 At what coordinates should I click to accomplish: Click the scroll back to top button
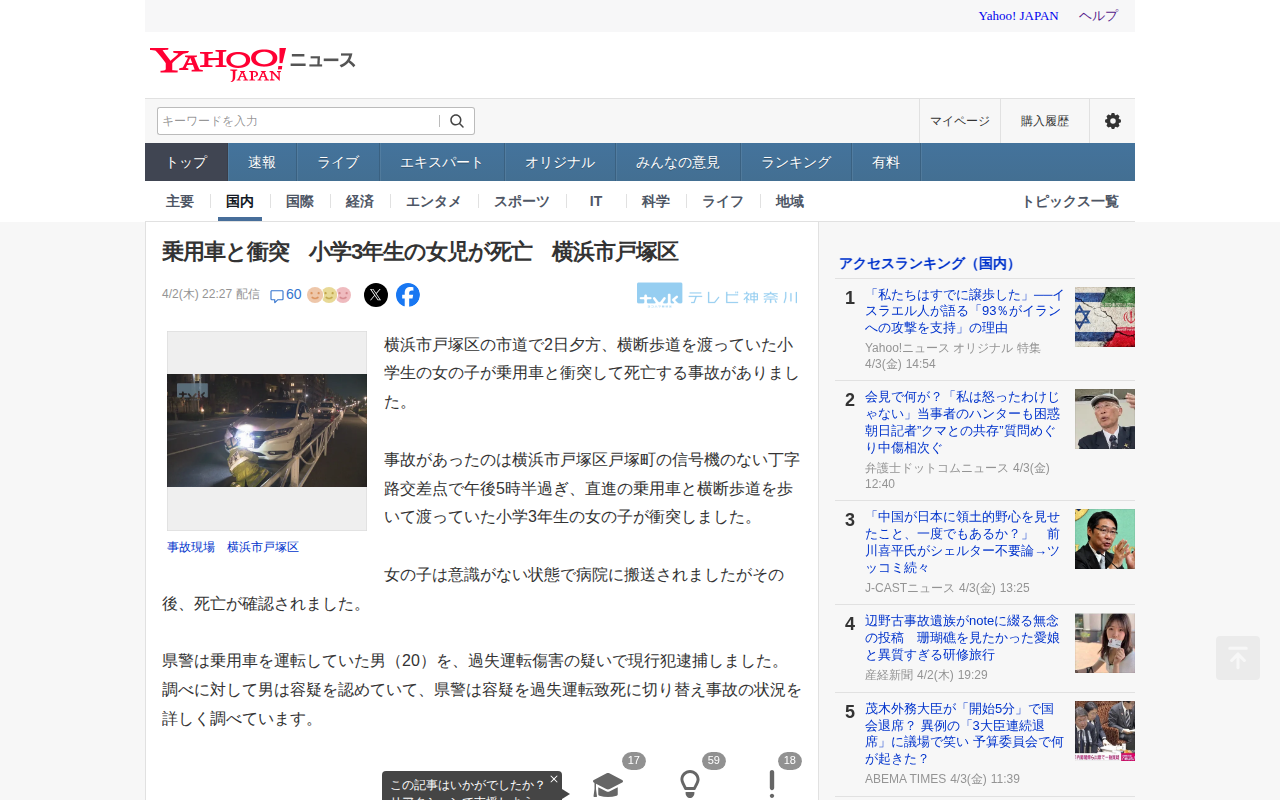[x=1238, y=658]
